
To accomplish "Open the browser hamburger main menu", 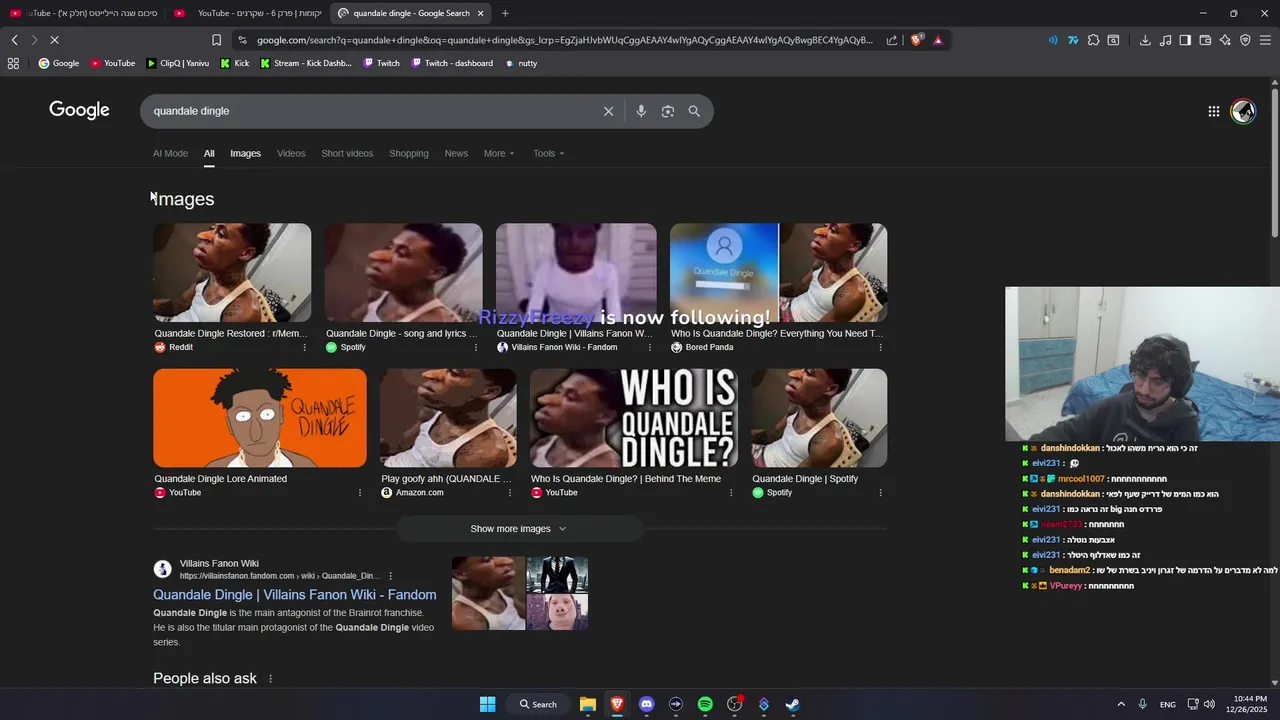I will point(1266,40).
